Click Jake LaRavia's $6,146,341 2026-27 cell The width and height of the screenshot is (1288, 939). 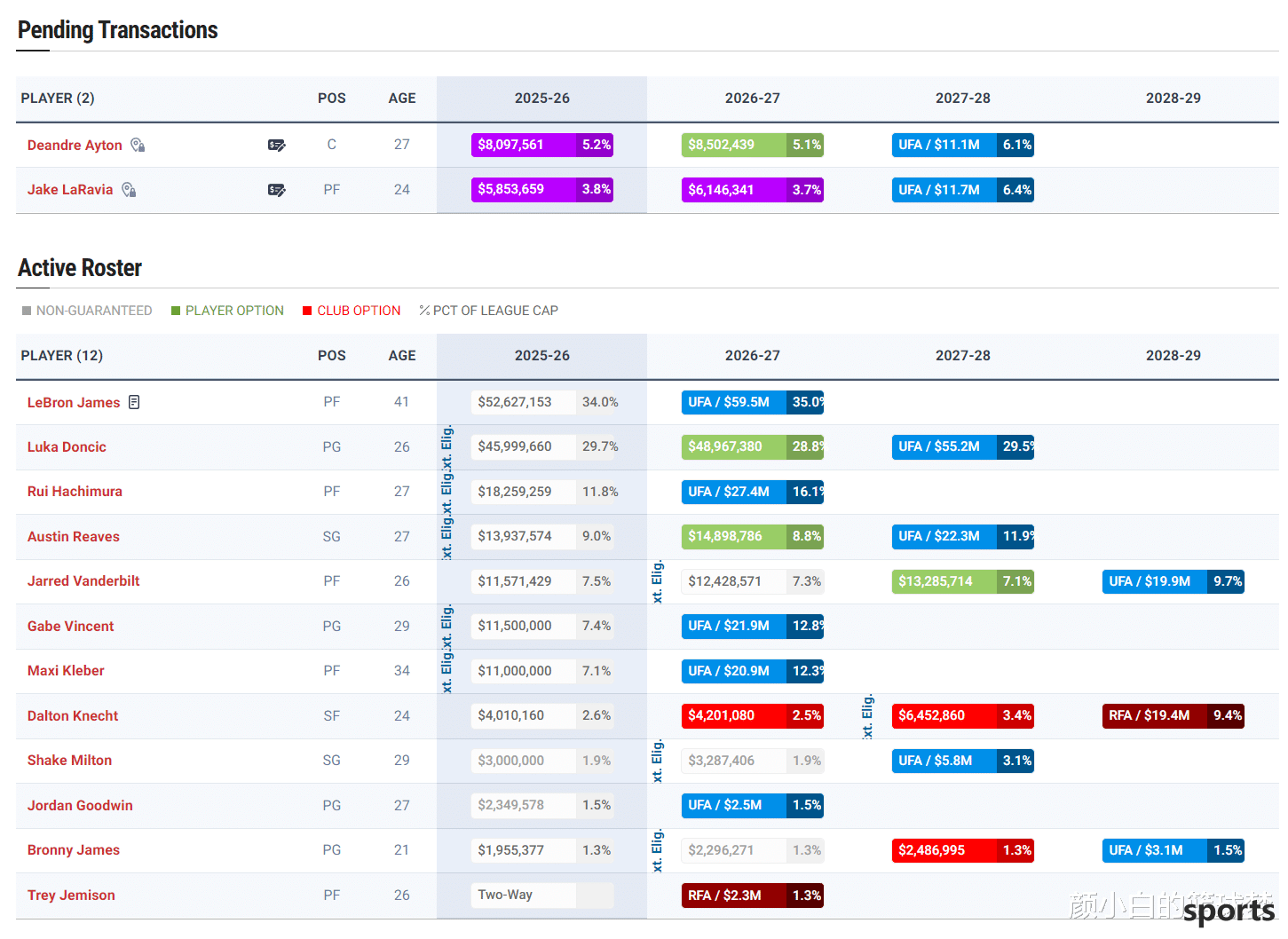point(752,189)
